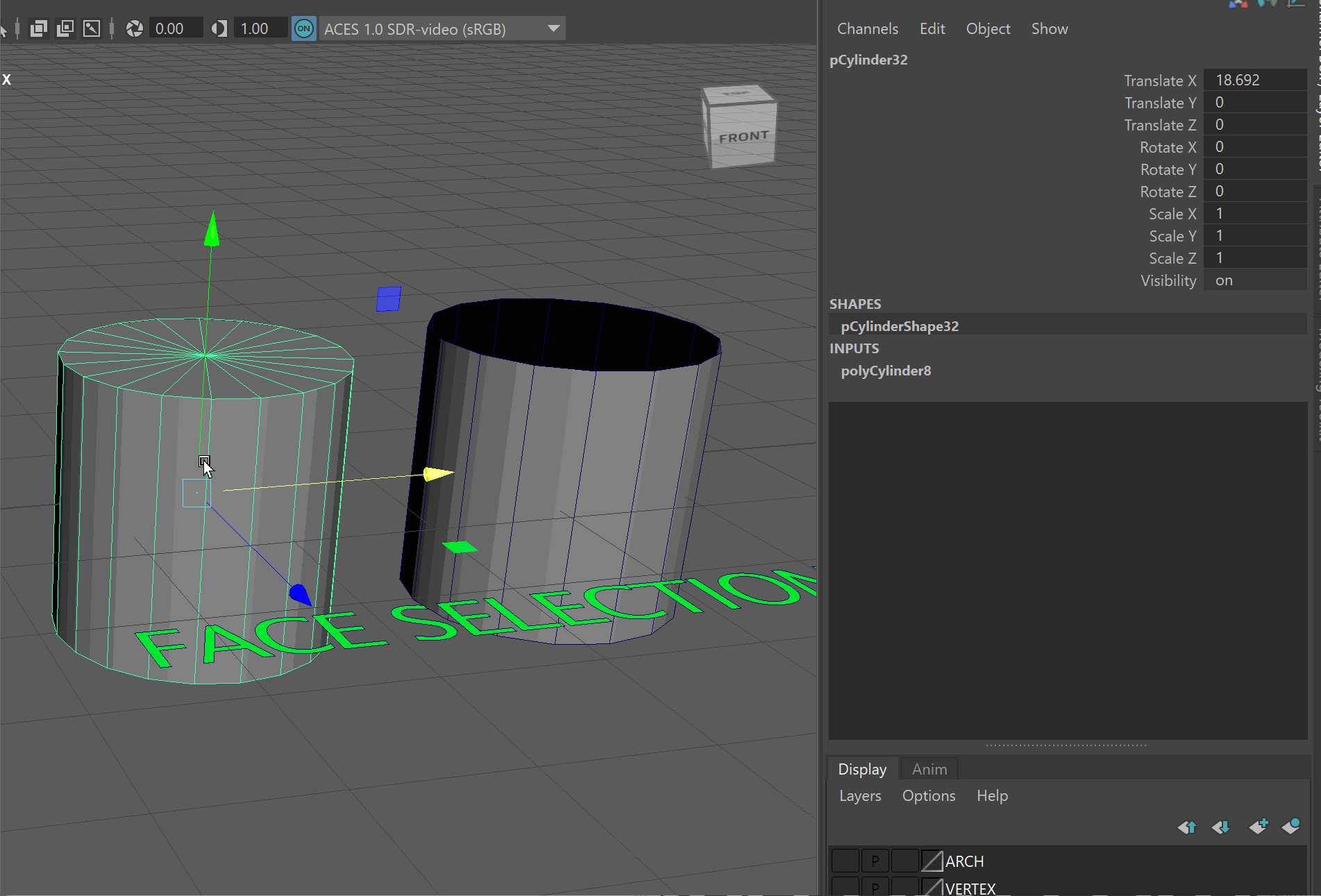Screen dimensions: 1321x896
Task: Click the gamma contrast icon
Action: (219, 28)
